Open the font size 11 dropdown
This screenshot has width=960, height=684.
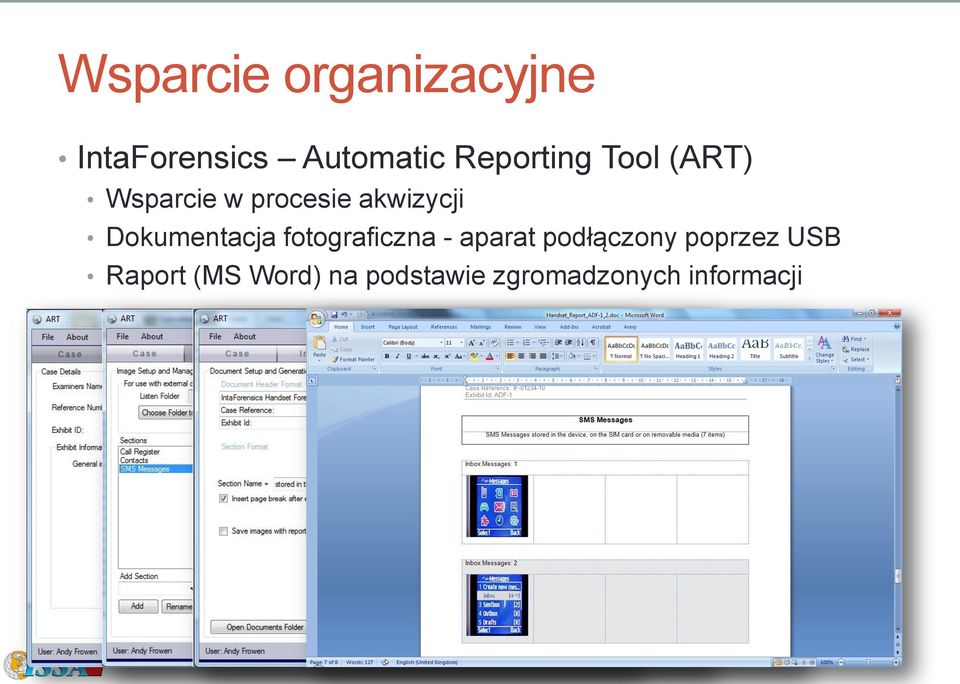pos(462,343)
